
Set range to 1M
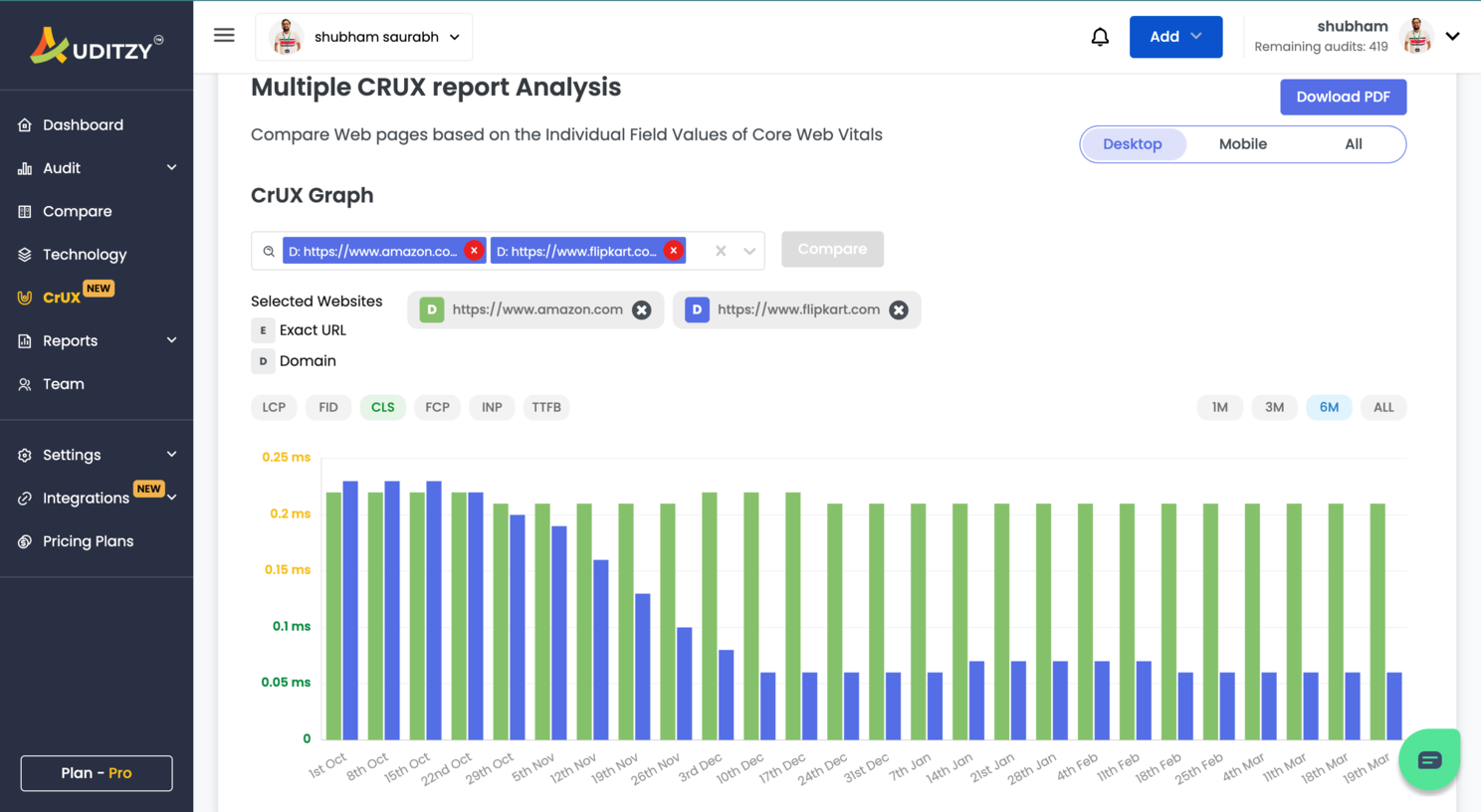[x=1220, y=407]
